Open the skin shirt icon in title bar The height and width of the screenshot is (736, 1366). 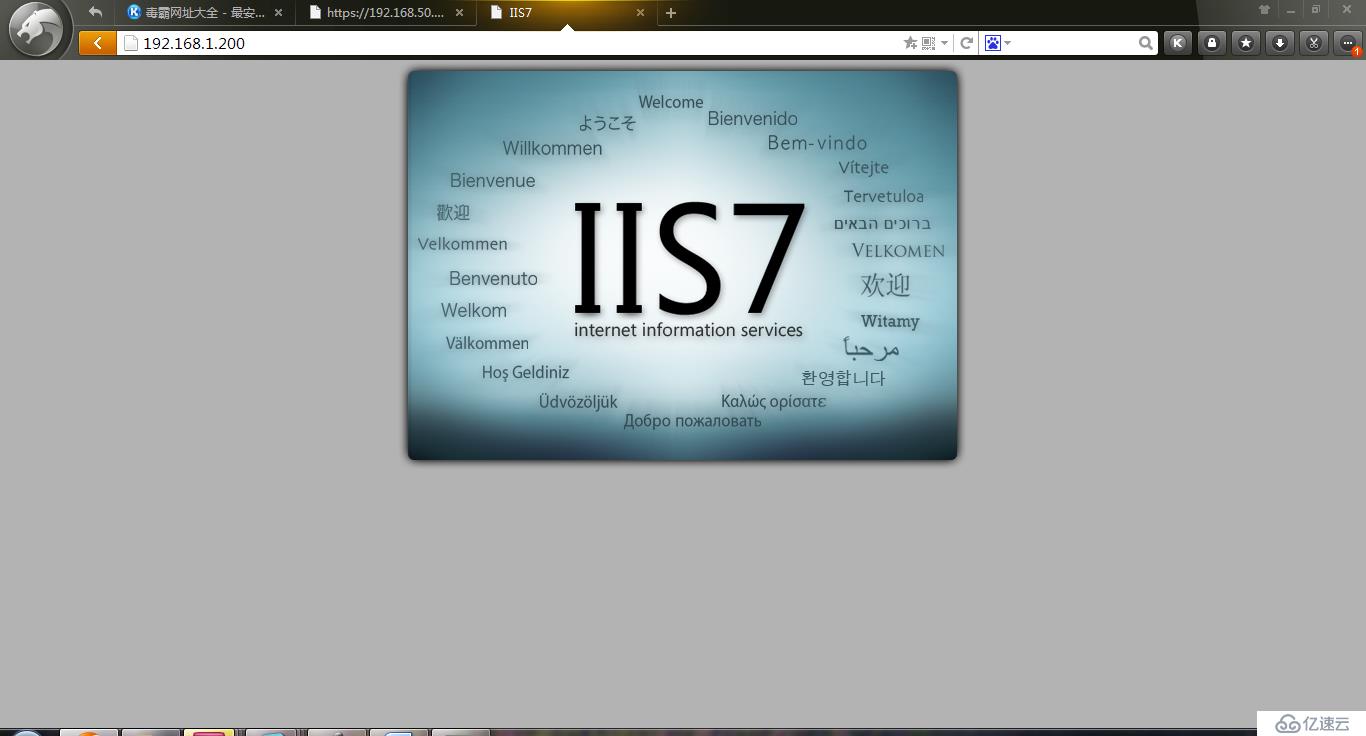tap(1265, 10)
